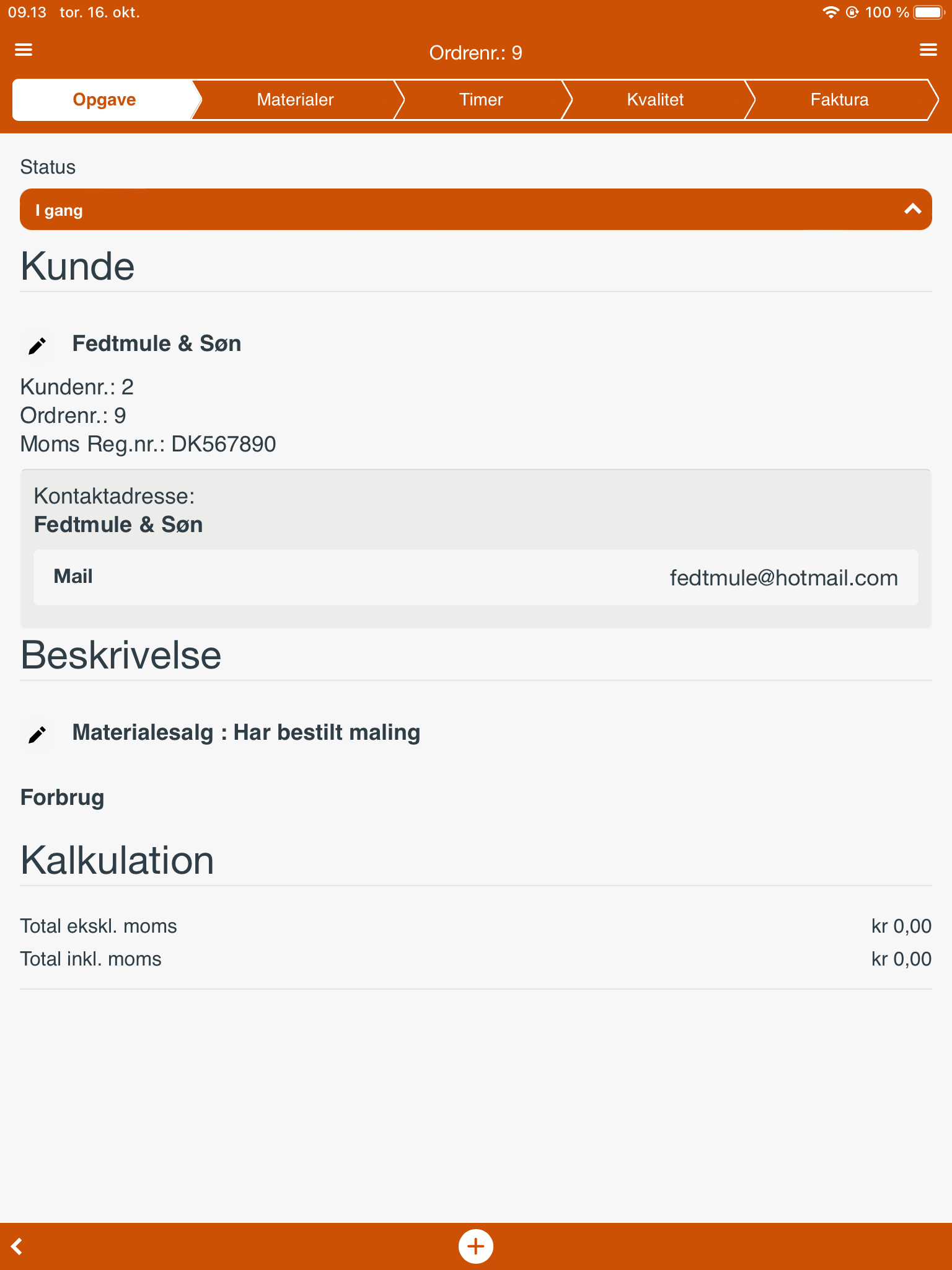Image resolution: width=952 pixels, height=1270 pixels.
Task: Open the Mail contact row
Action: coord(475,577)
